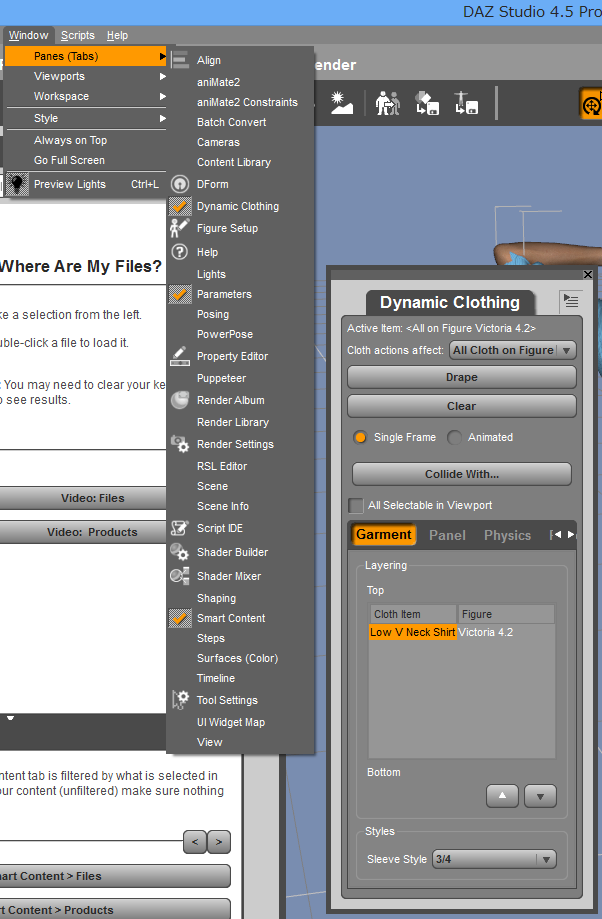602x919 pixels.
Task: Open Content Library pane from menu
Action: (x=233, y=162)
